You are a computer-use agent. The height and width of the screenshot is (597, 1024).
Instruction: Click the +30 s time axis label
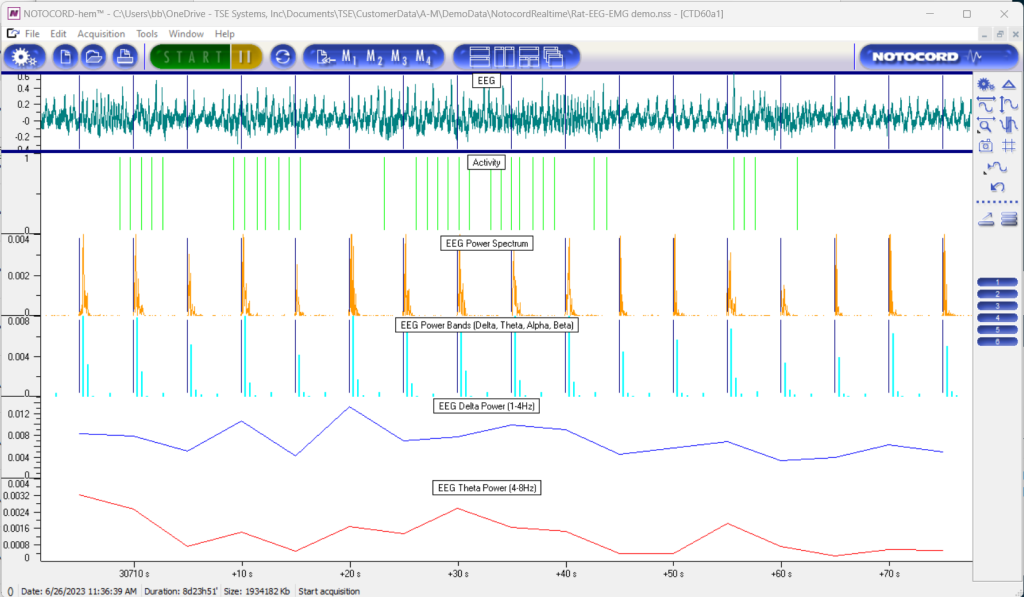click(458, 573)
